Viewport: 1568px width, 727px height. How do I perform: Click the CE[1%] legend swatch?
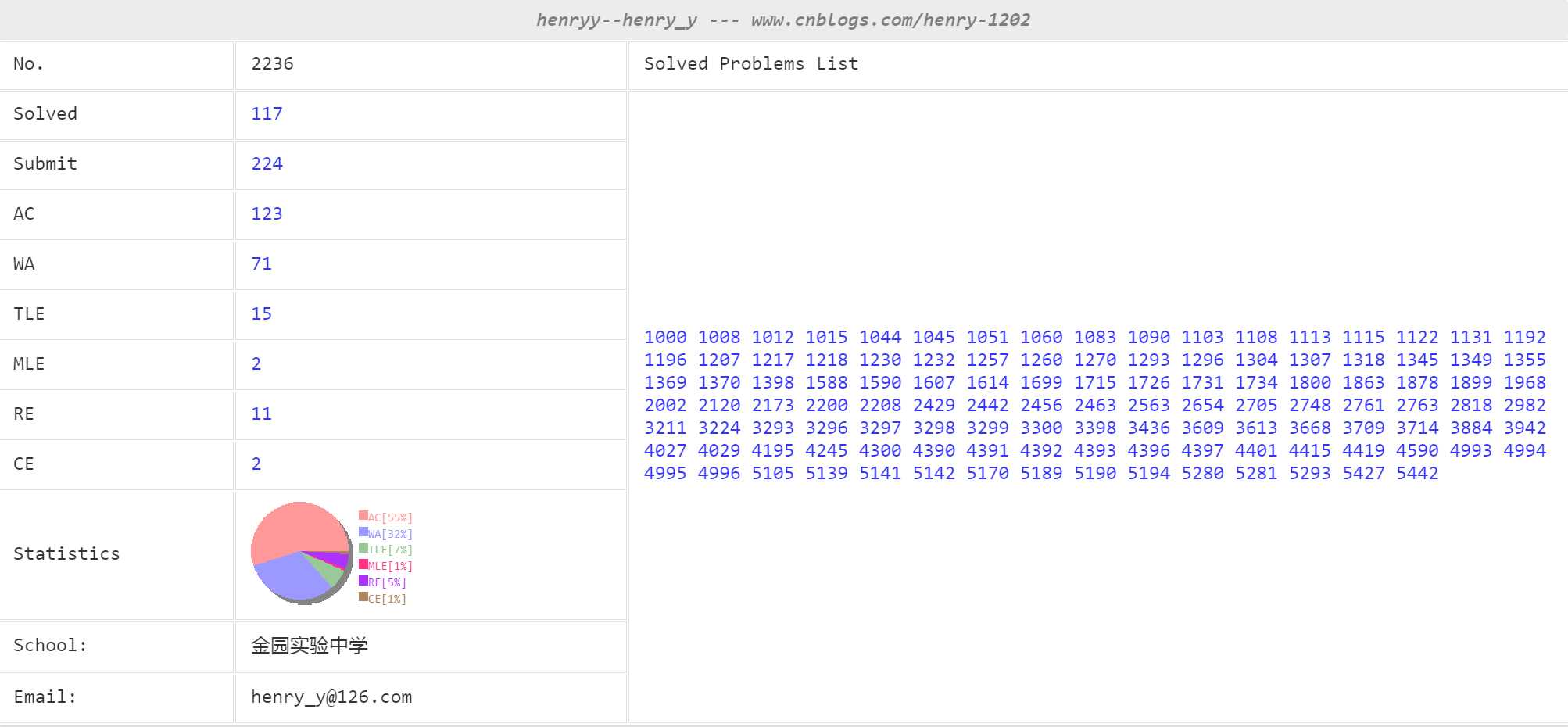pyautogui.click(x=363, y=596)
